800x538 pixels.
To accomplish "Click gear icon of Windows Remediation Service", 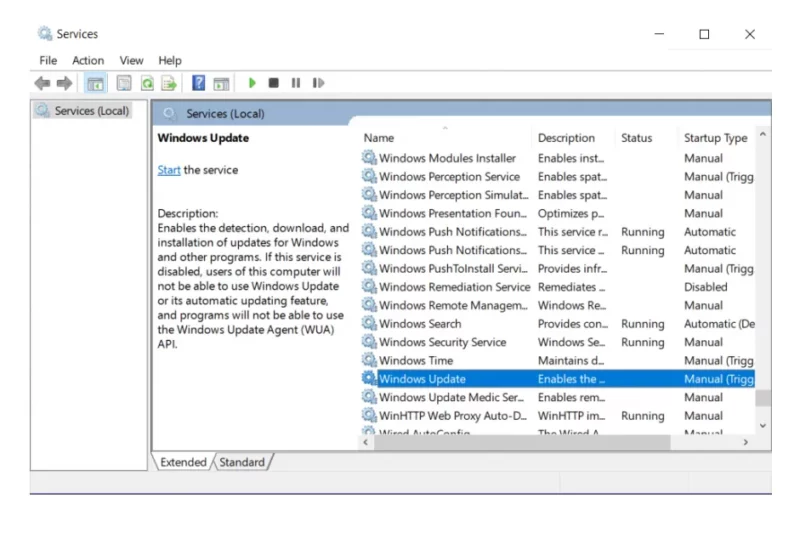I will click(369, 286).
